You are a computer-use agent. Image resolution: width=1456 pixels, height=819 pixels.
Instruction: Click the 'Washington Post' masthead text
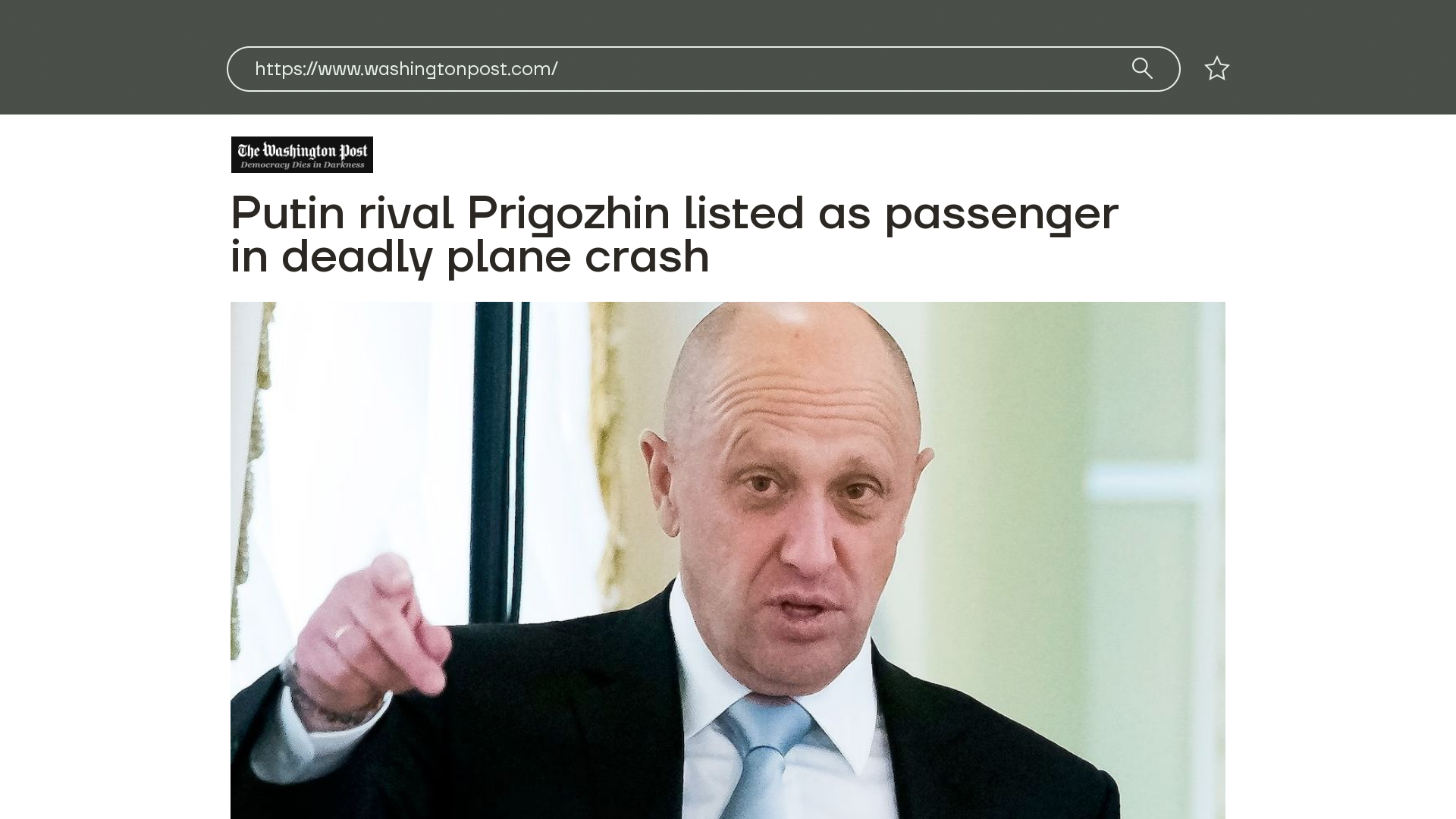303,150
